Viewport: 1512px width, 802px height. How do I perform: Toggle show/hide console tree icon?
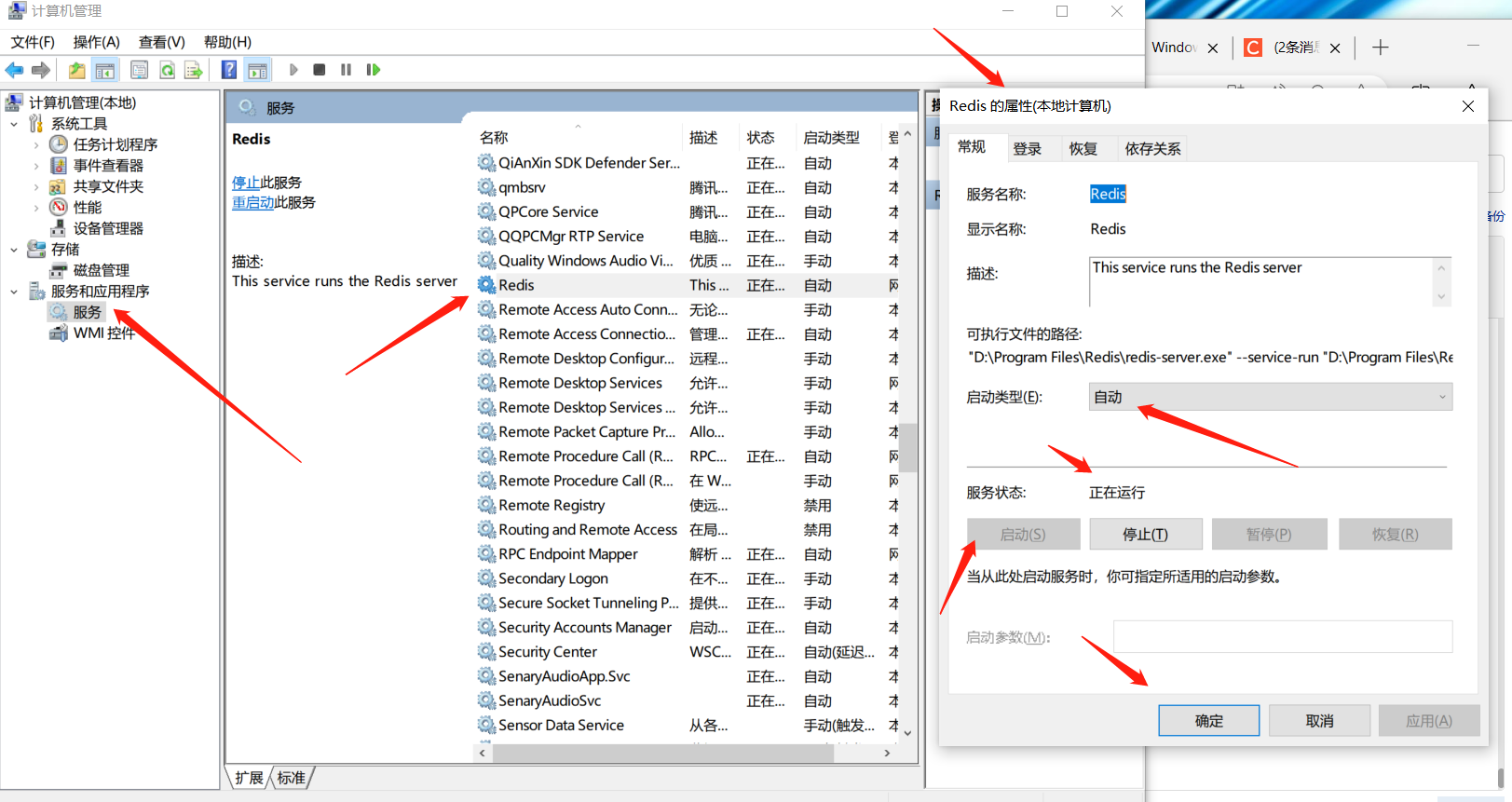[x=105, y=70]
